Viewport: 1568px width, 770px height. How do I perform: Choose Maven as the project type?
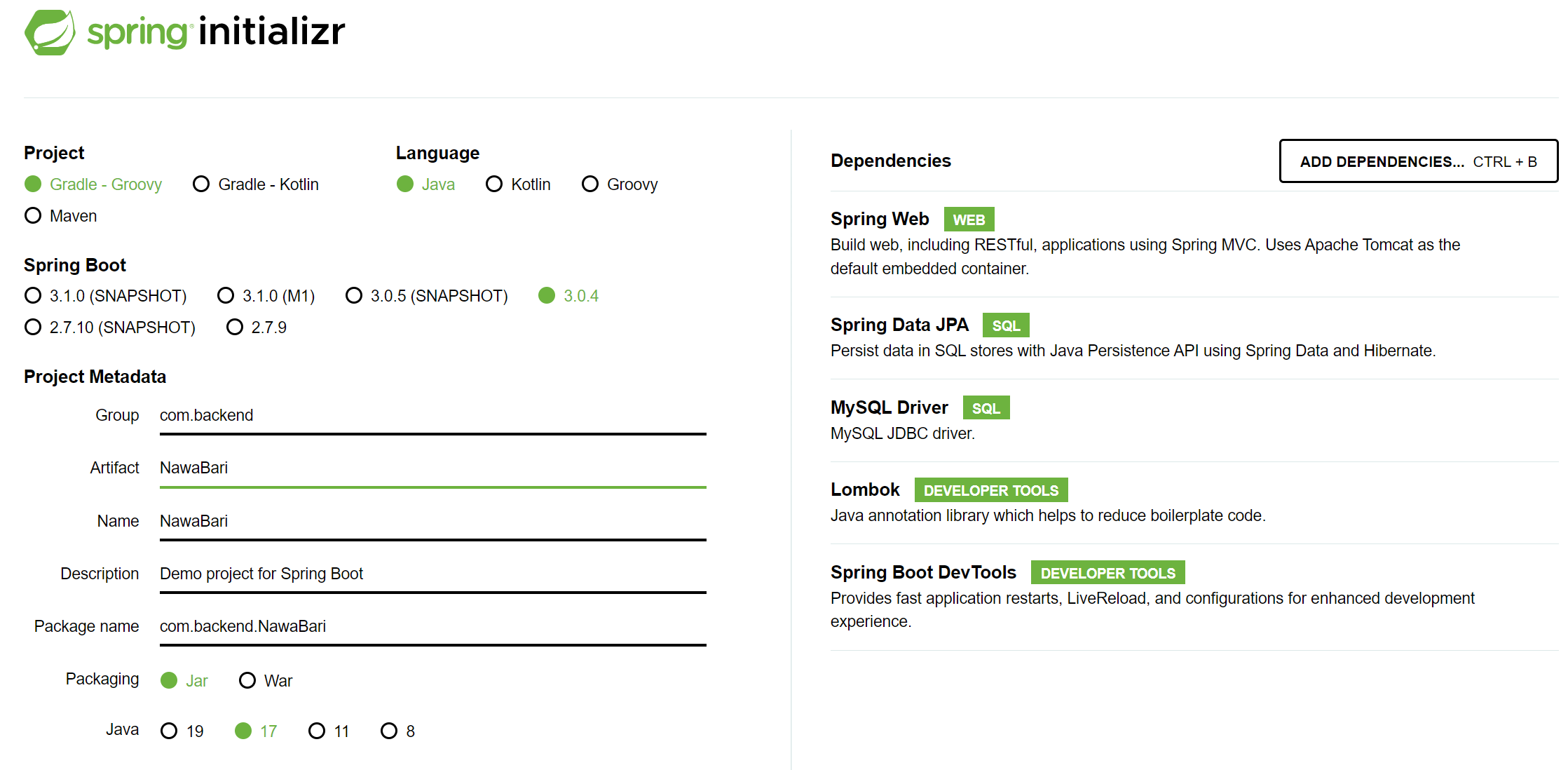click(x=61, y=216)
